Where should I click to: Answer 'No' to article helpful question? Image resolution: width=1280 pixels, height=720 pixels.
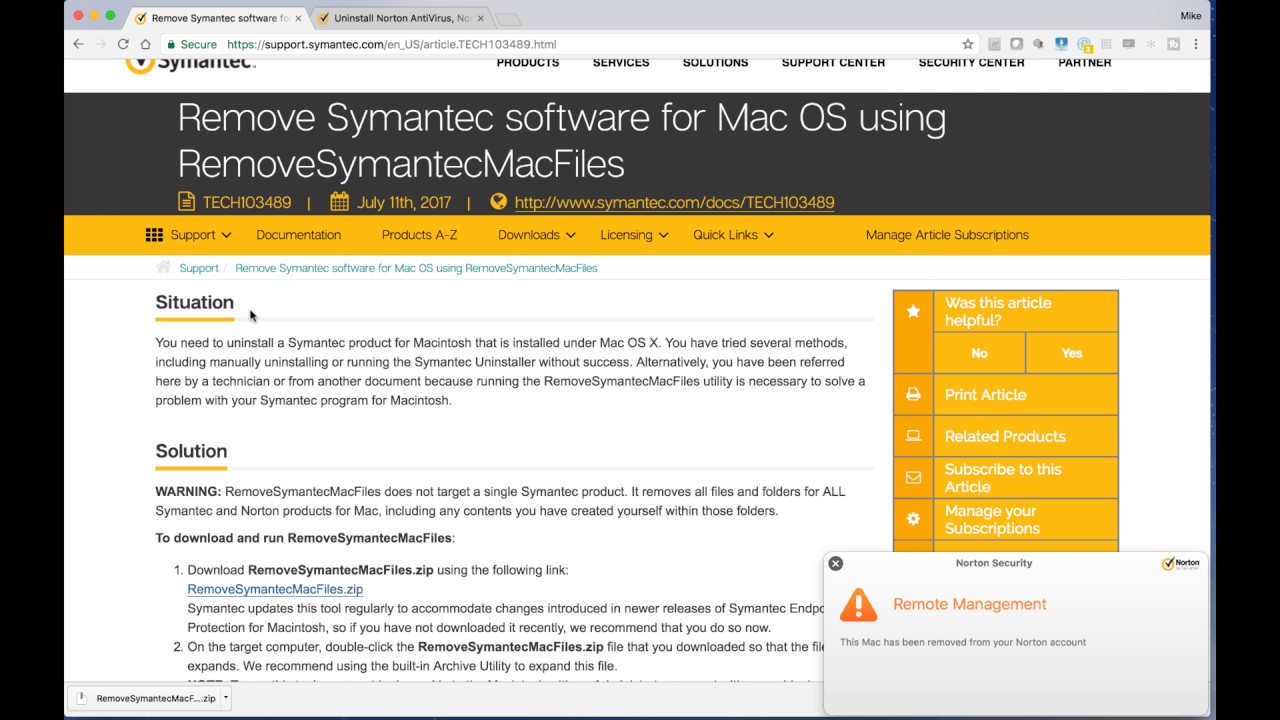point(979,353)
